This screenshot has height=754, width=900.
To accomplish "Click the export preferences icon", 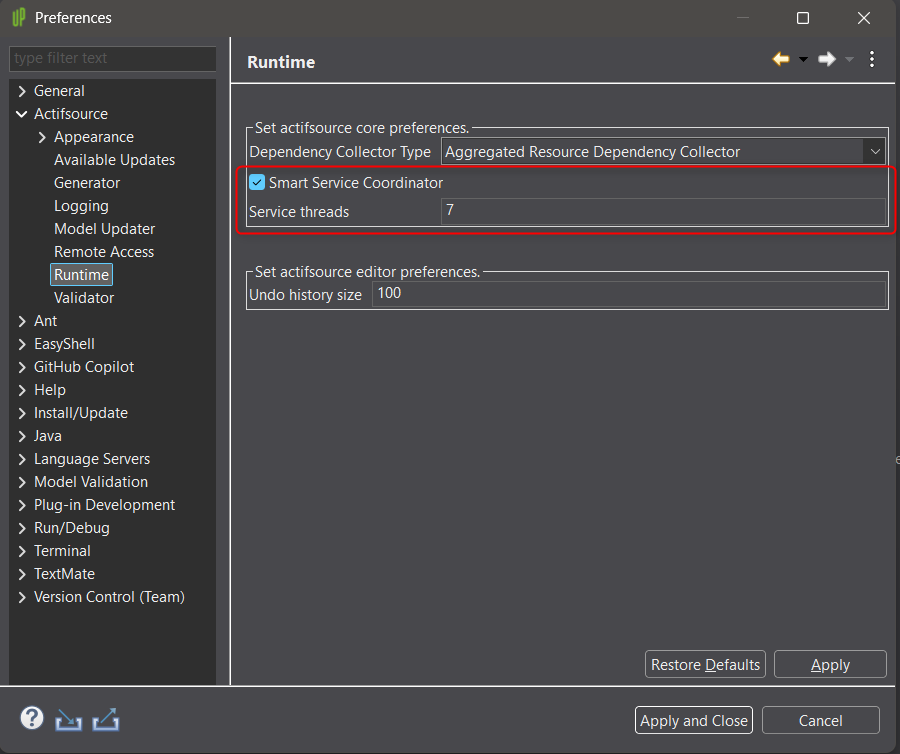I will click(105, 718).
